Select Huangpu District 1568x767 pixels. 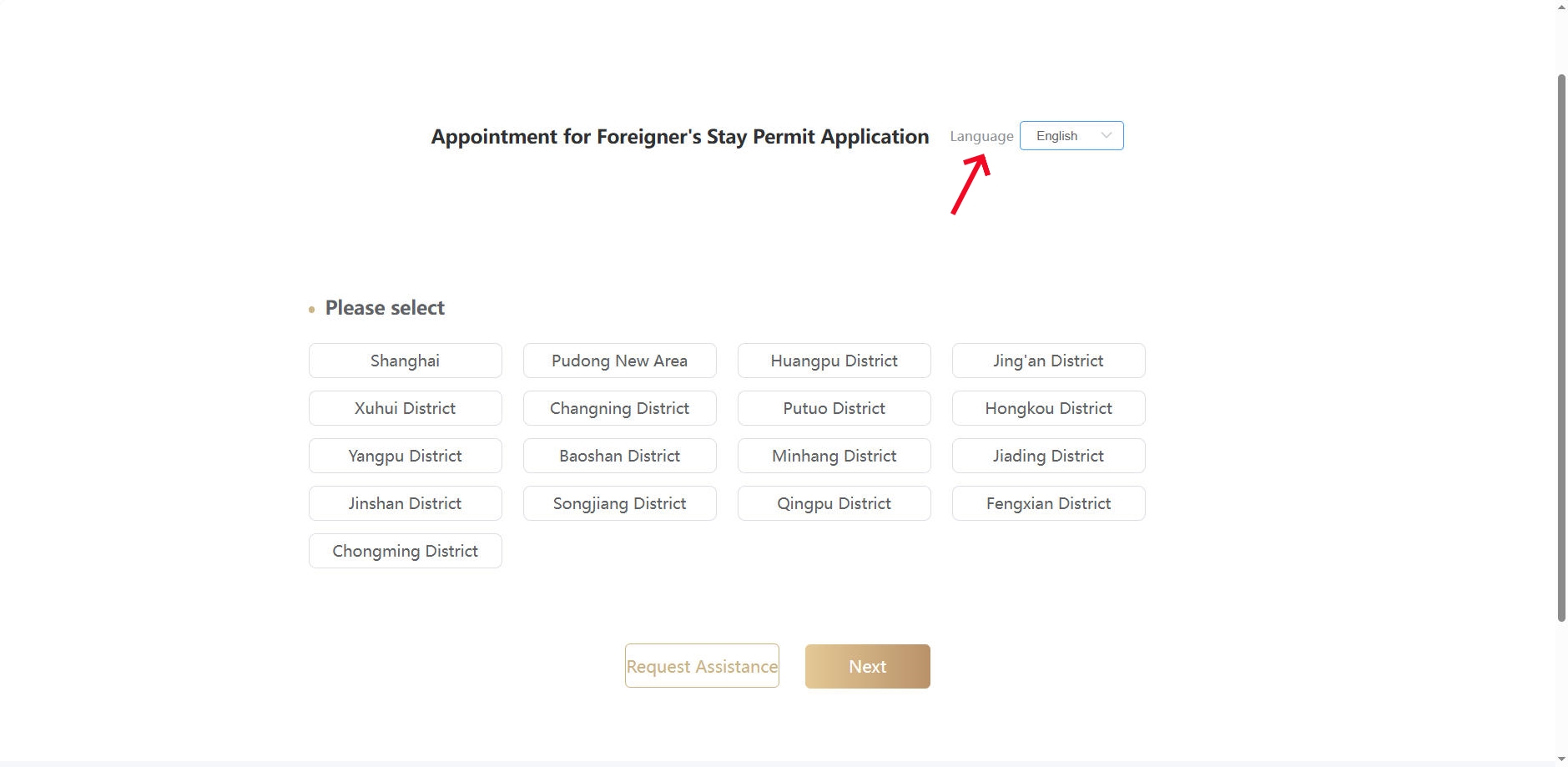(834, 361)
